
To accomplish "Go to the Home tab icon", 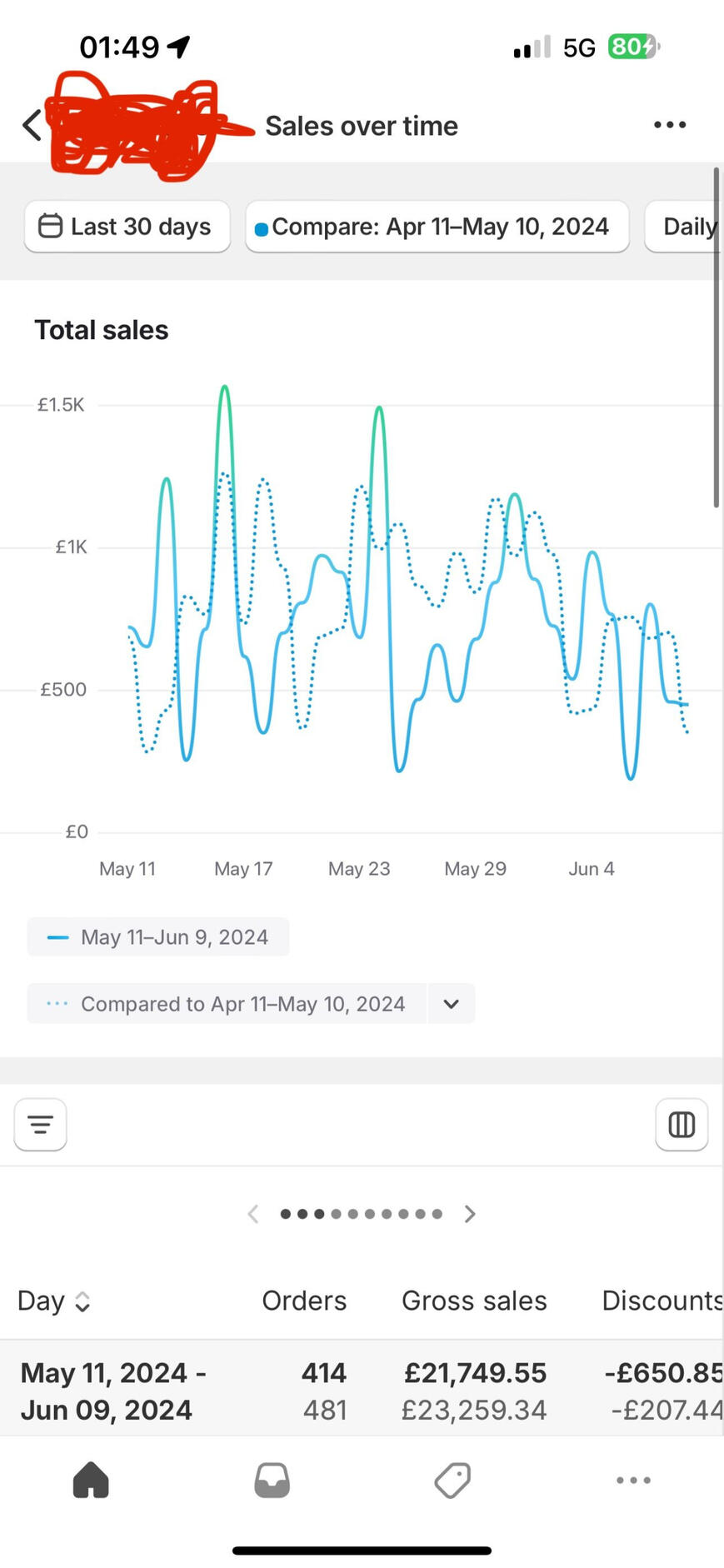I will pos(91,1481).
